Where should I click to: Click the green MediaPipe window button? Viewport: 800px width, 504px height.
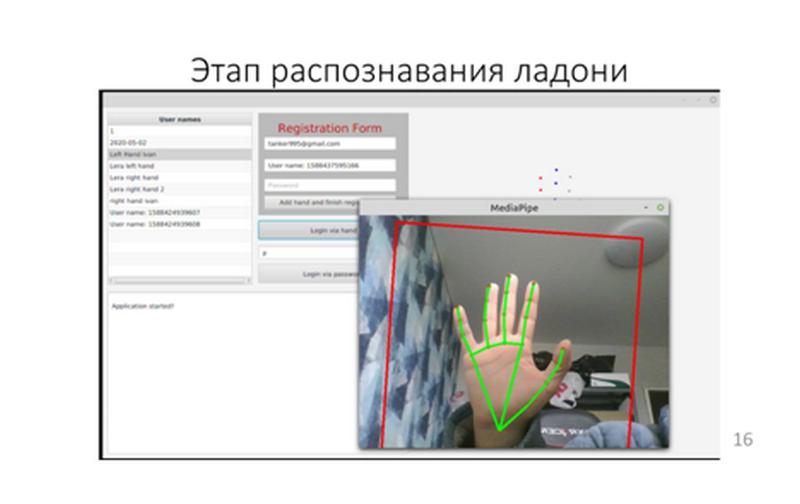(x=660, y=207)
